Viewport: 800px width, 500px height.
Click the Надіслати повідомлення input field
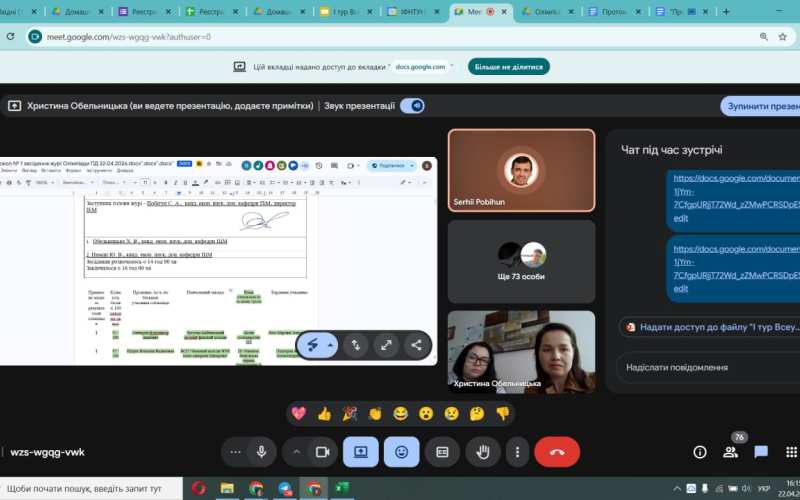coord(700,367)
